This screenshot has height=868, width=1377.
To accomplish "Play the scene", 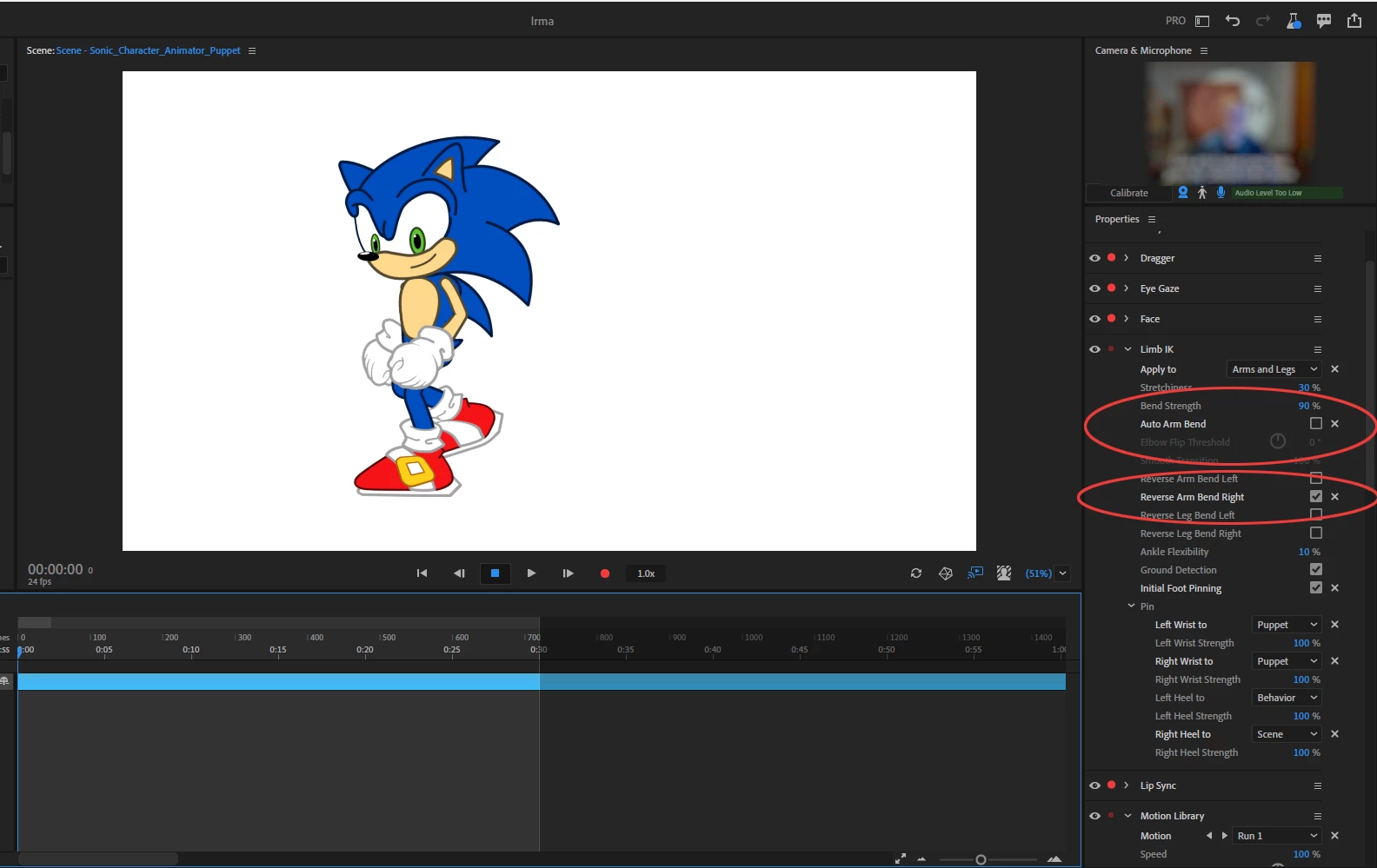I will pos(531,573).
